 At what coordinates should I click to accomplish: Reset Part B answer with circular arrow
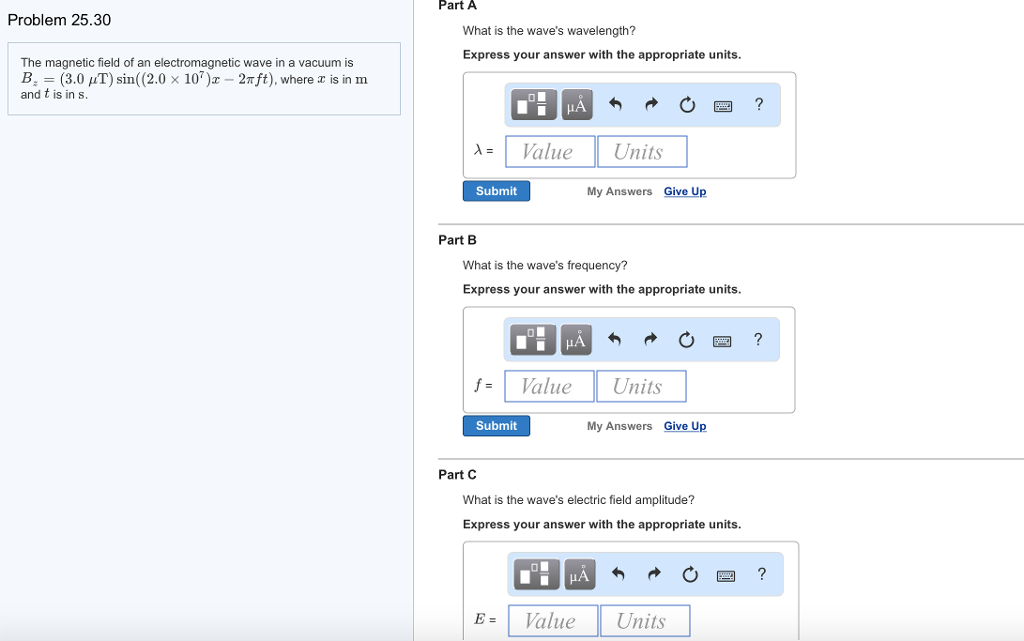686,339
